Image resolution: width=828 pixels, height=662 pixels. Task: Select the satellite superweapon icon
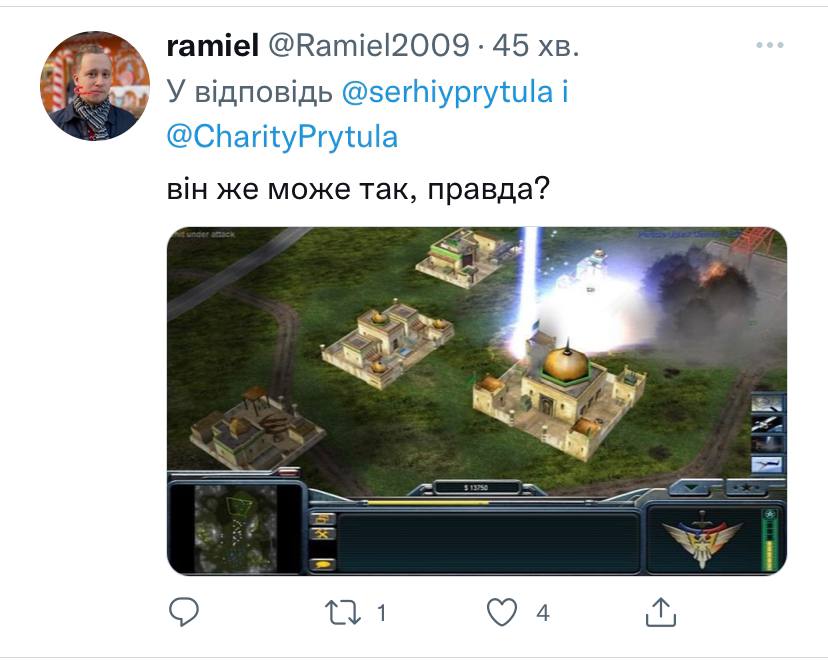(767, 423)
